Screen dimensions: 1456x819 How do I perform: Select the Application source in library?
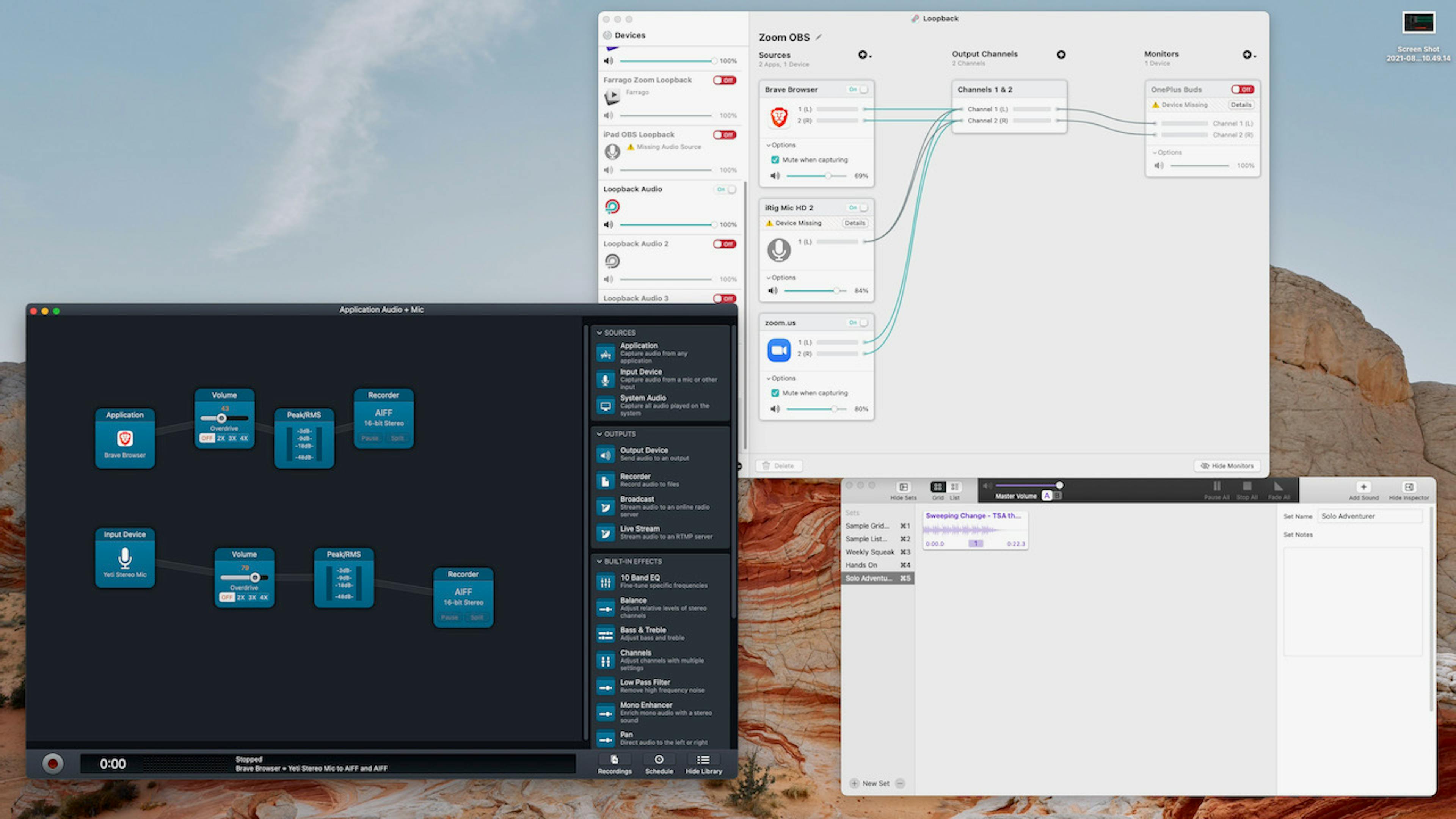661,353
